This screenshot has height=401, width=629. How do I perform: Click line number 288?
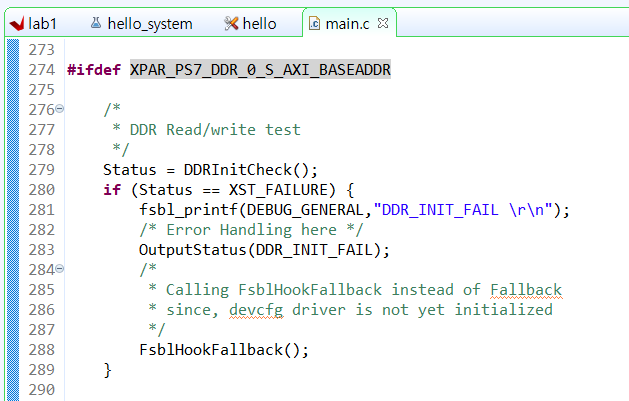tap(41, 350)
